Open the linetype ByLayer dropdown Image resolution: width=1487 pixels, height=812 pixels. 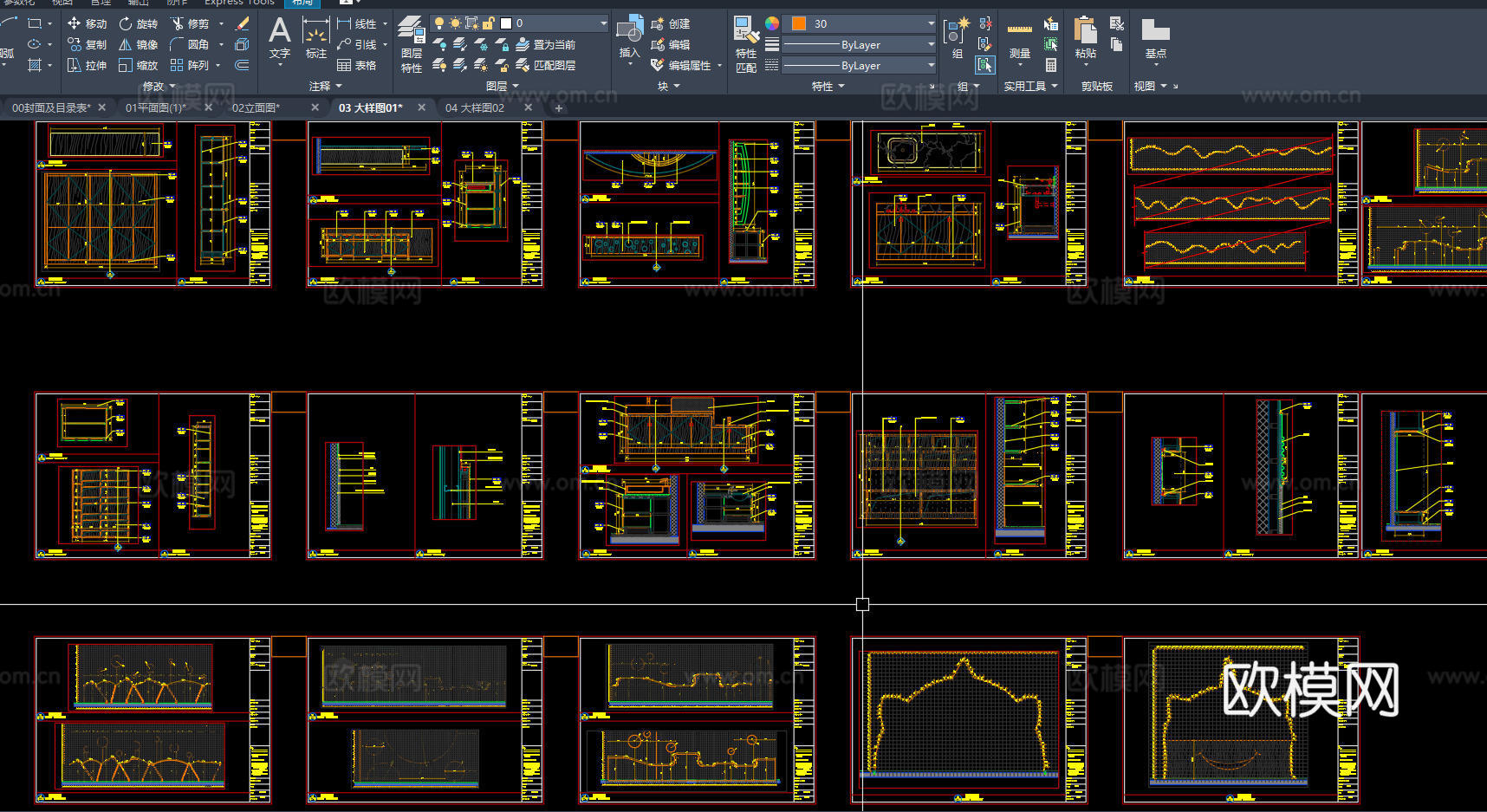932,65
